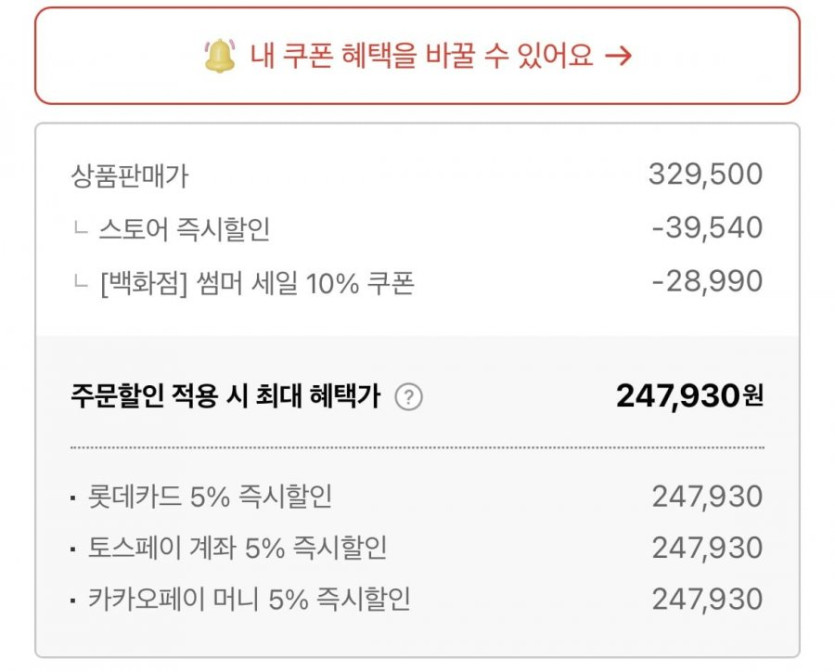Open '내 쿠폰 혜택을 바꿀 수 있어요' banner
Viewport: 835px width, 672px height.
point(416,56)
